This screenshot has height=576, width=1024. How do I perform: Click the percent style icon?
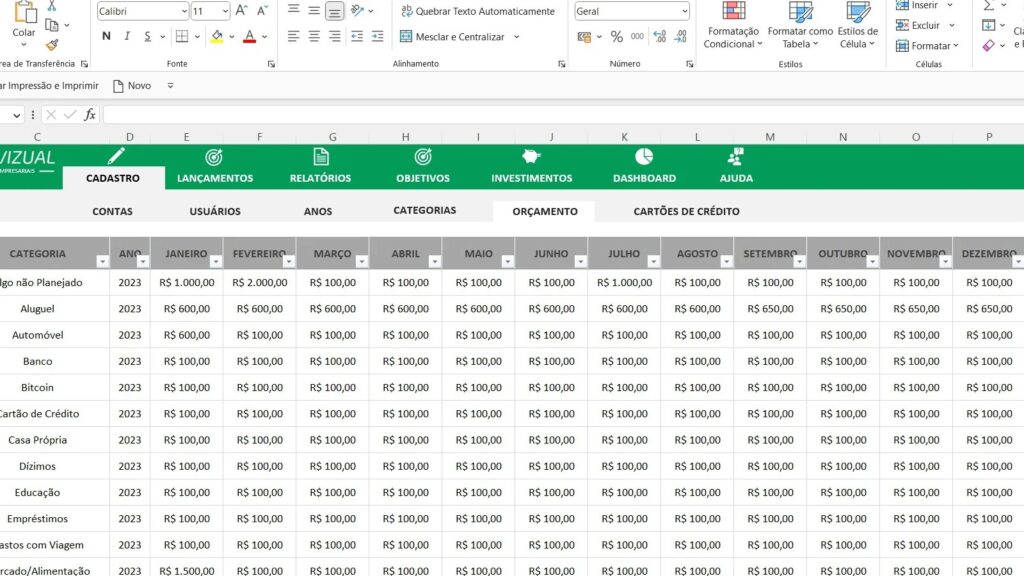616,37
